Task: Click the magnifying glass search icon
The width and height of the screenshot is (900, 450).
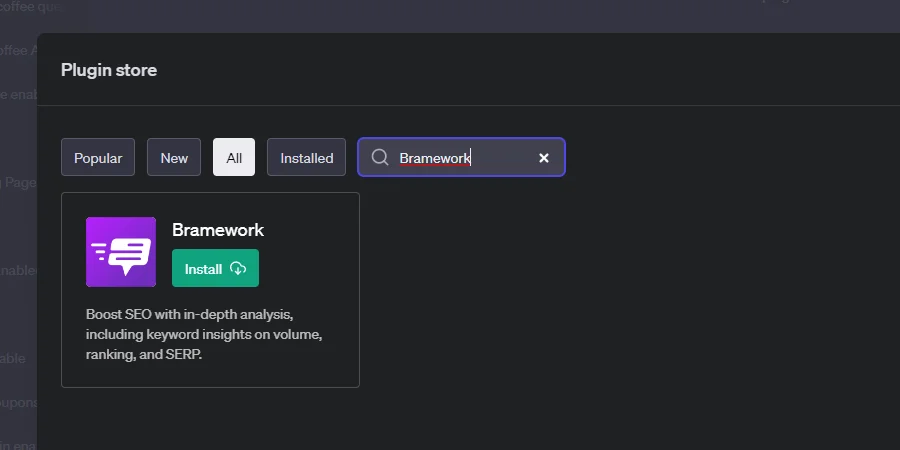Action: click(x=380, y=157)
